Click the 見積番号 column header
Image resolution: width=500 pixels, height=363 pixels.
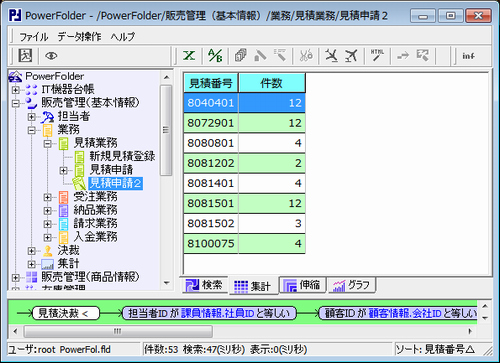[211, 83]
